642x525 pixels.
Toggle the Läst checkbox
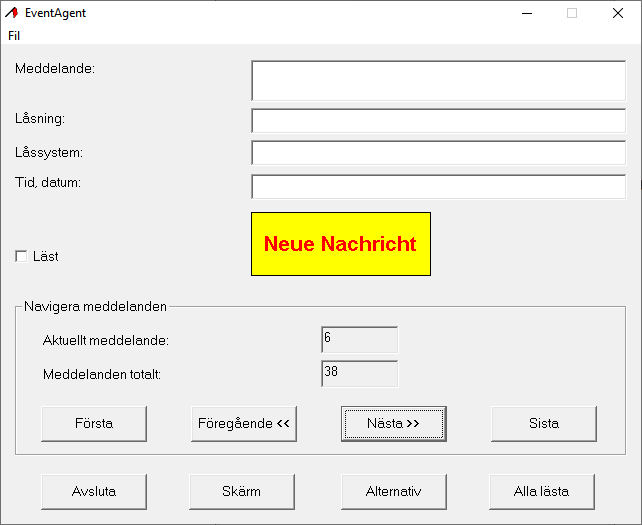[21, 257]
